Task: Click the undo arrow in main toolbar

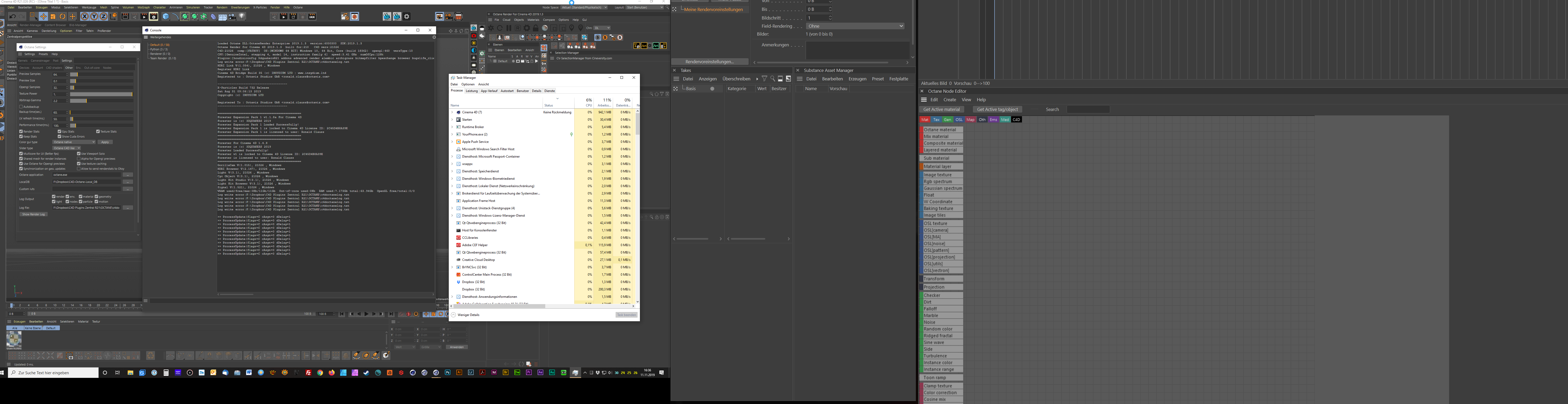Action: coord(12,16)
